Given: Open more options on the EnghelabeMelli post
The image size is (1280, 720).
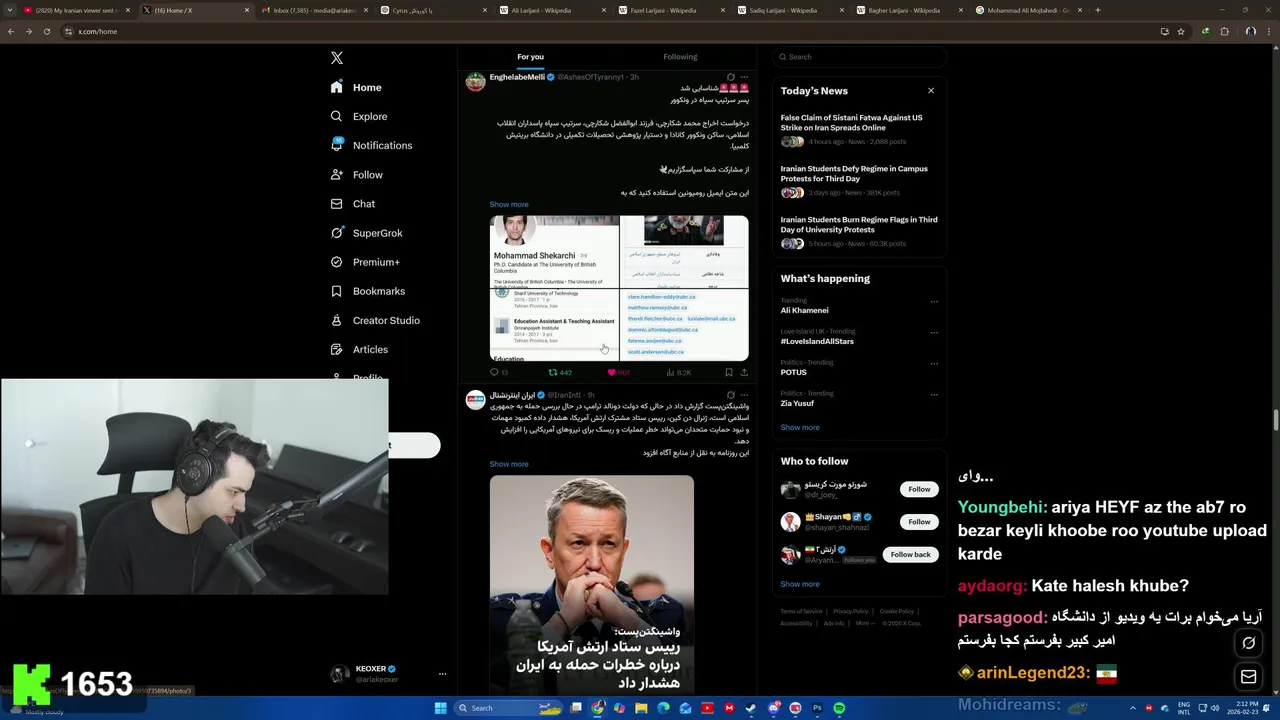Looking at the screenshot, I should 743,77.
